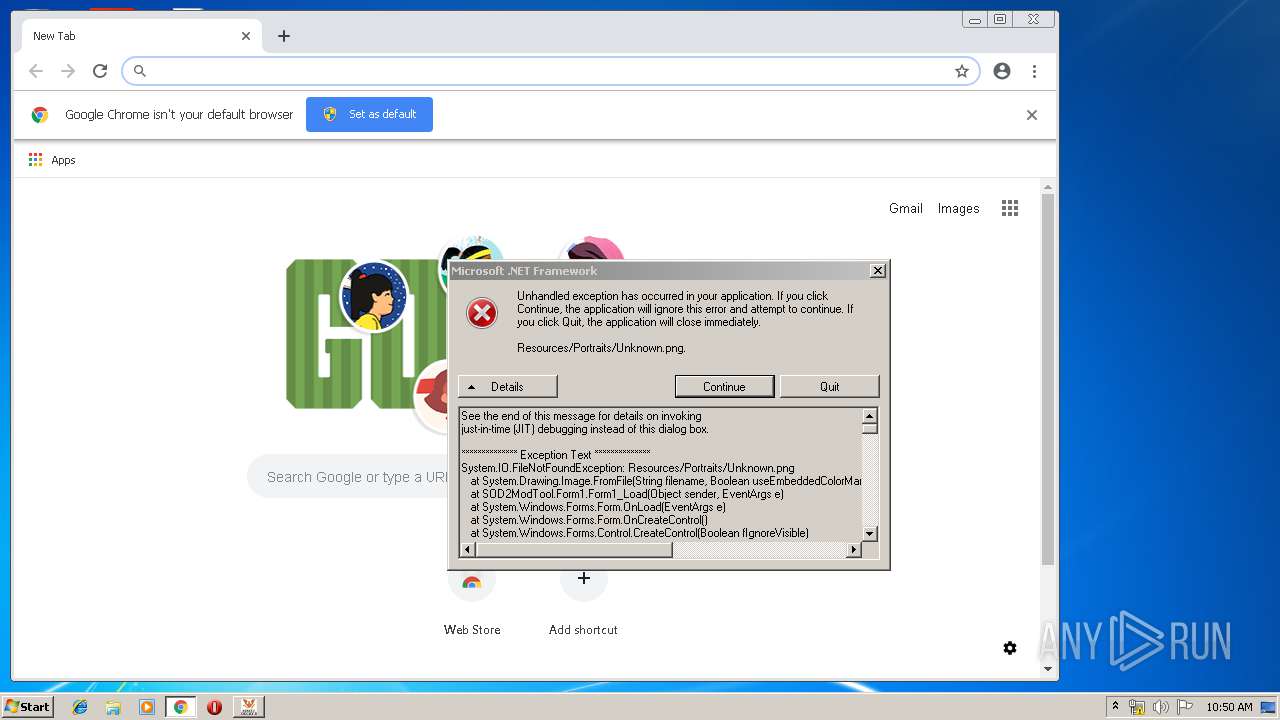
Task: Open the Chrome profile avatar
Action: click(x=1002, y=71)
